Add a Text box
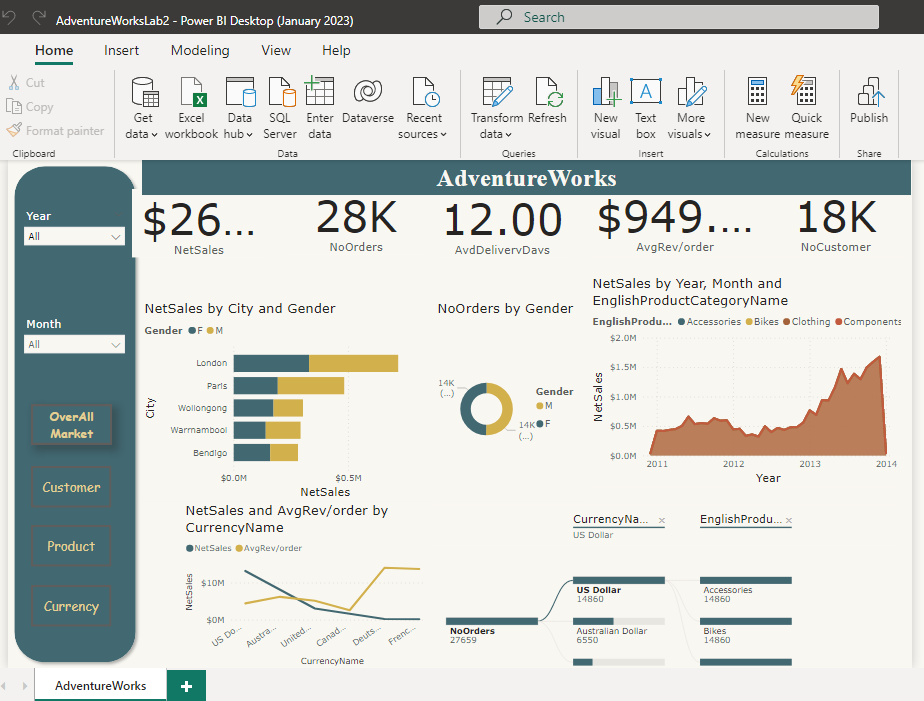924x701 pixels. 646,93
